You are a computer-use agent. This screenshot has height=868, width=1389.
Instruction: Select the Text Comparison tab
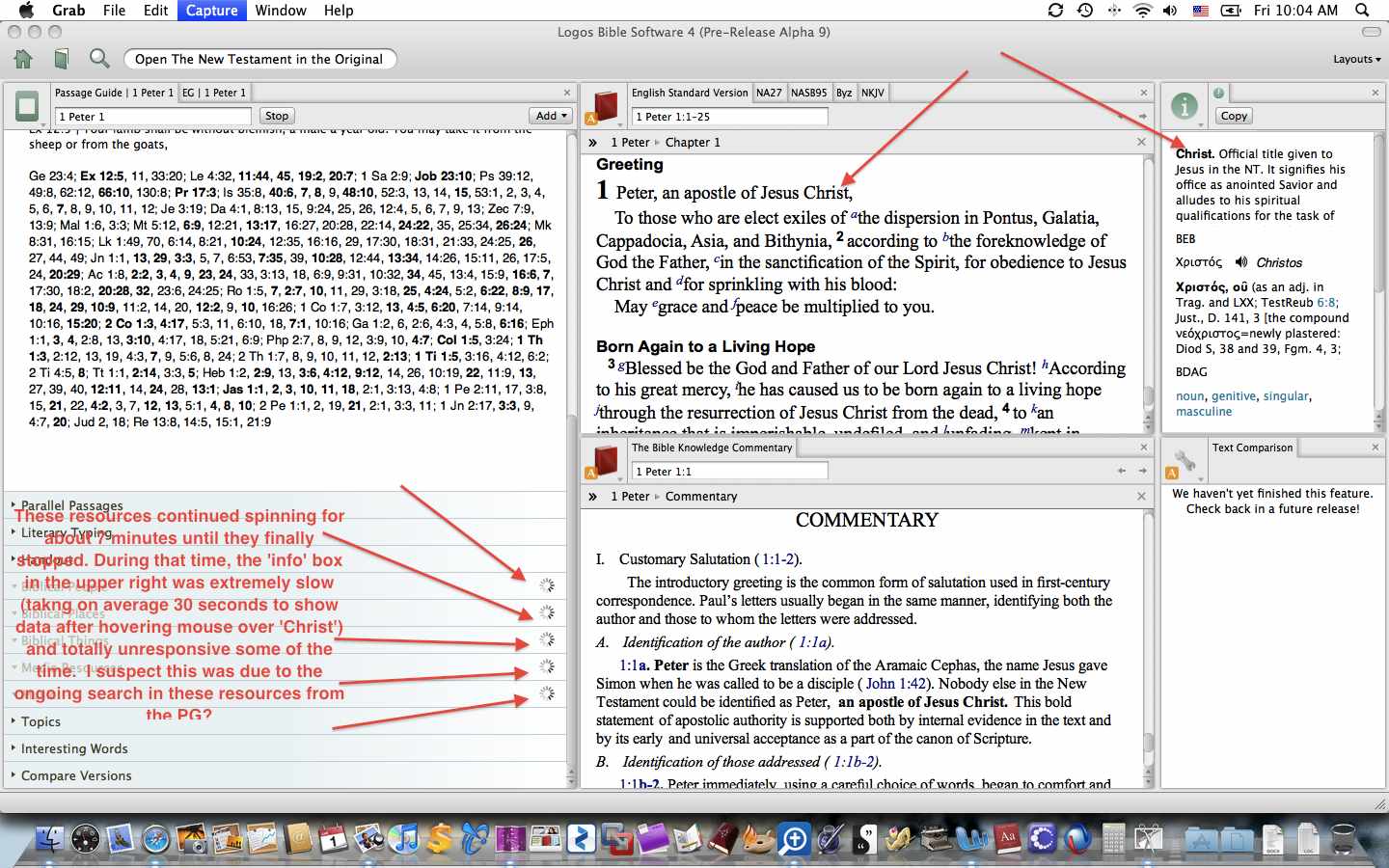(x=1252, y=448)
